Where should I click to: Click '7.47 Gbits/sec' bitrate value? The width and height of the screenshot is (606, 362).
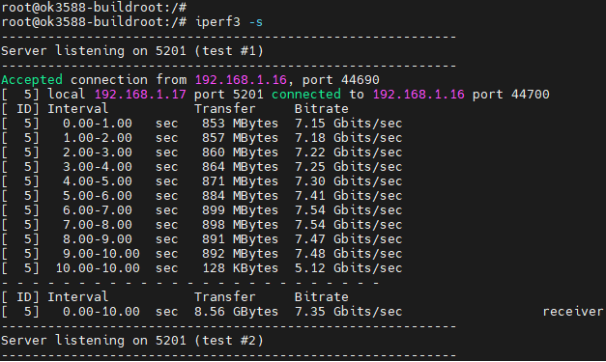348,239
